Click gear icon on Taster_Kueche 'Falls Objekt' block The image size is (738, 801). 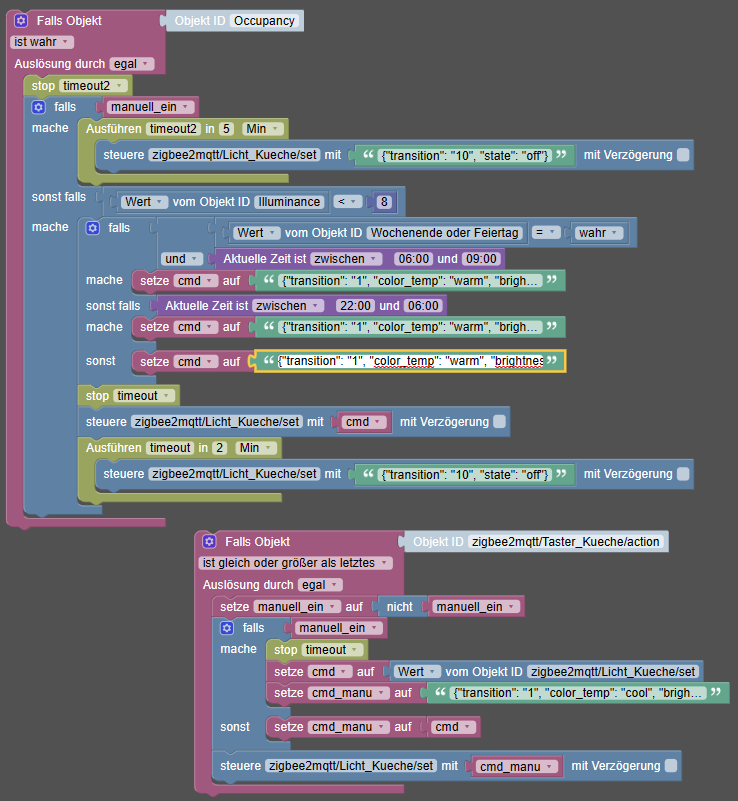(209, 541)
